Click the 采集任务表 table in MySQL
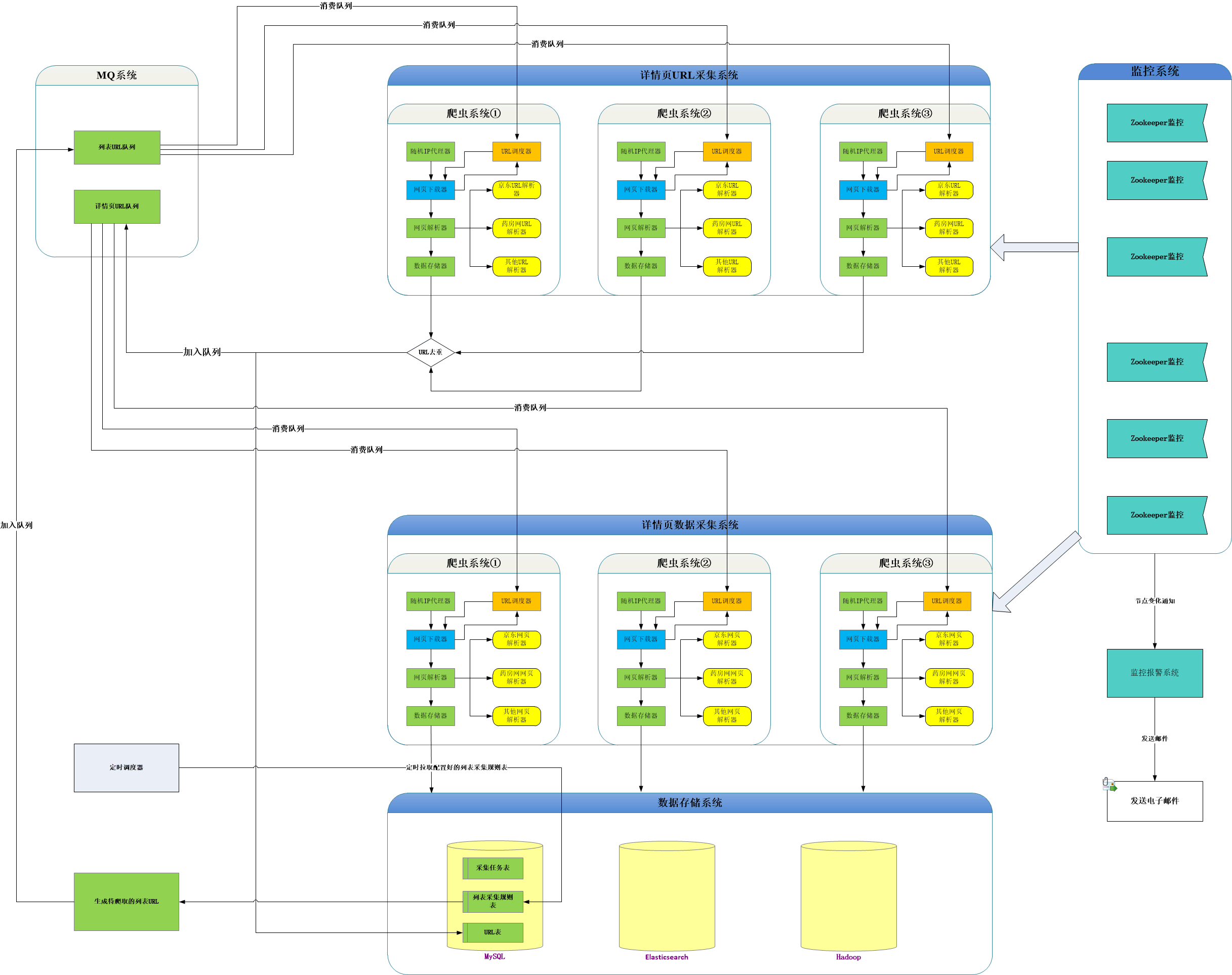The height and width of the screenshot is (975, 1232). click(492, 868)
